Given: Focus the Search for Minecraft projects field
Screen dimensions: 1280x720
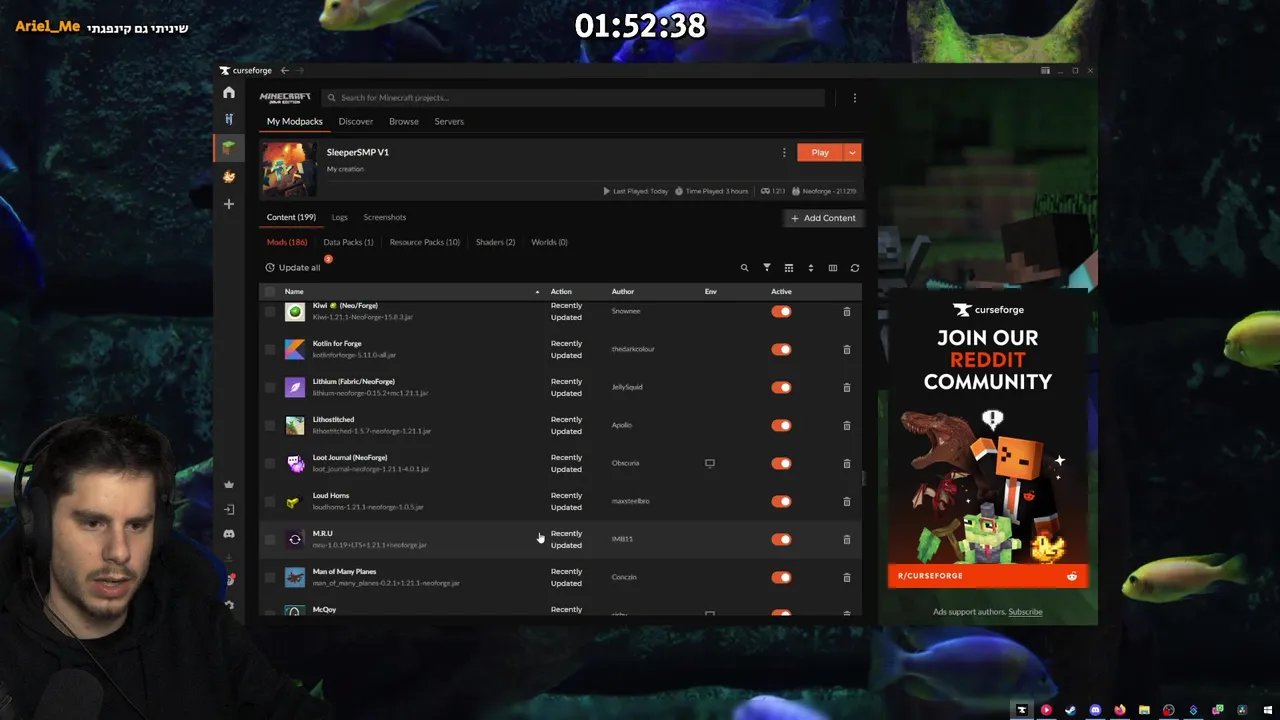Looking at the screenshot, I should pyautogui.click(x=574, y=98).
